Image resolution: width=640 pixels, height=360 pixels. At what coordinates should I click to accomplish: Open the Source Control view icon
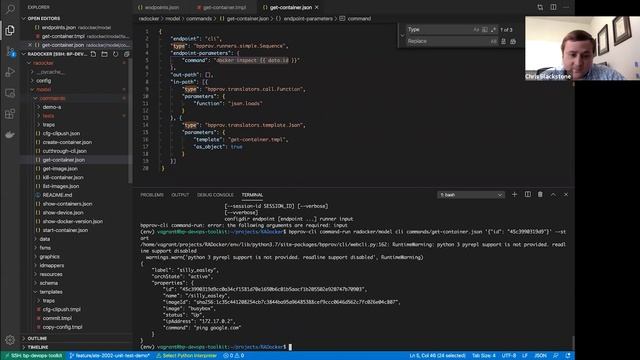pyautogui.click(x=10, y=51)
